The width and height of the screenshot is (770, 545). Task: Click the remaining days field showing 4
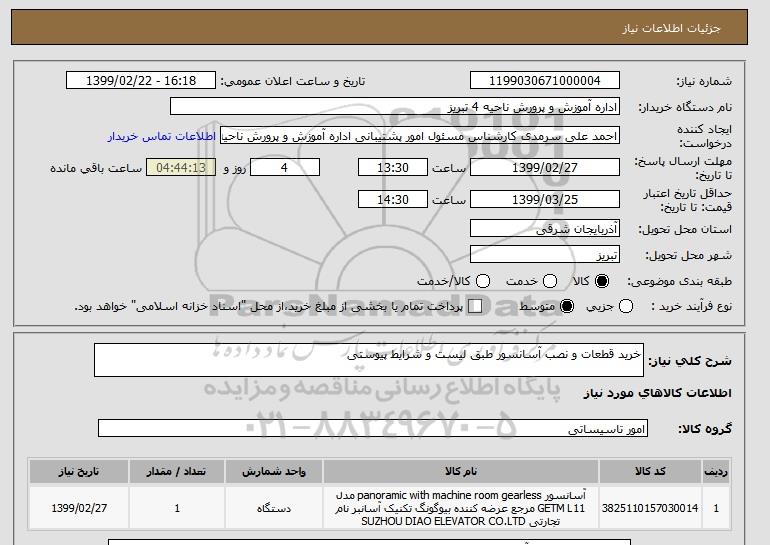(285, 167)
